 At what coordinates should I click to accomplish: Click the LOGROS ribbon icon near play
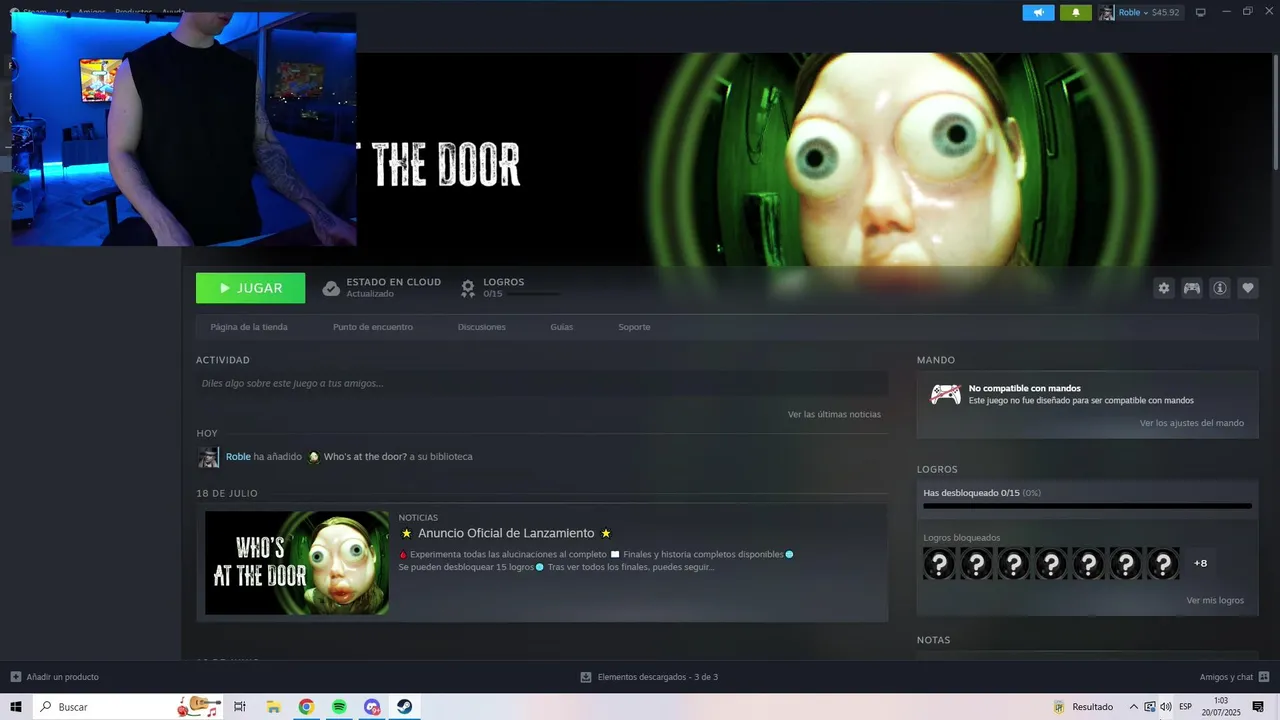(x=467, y=288)
